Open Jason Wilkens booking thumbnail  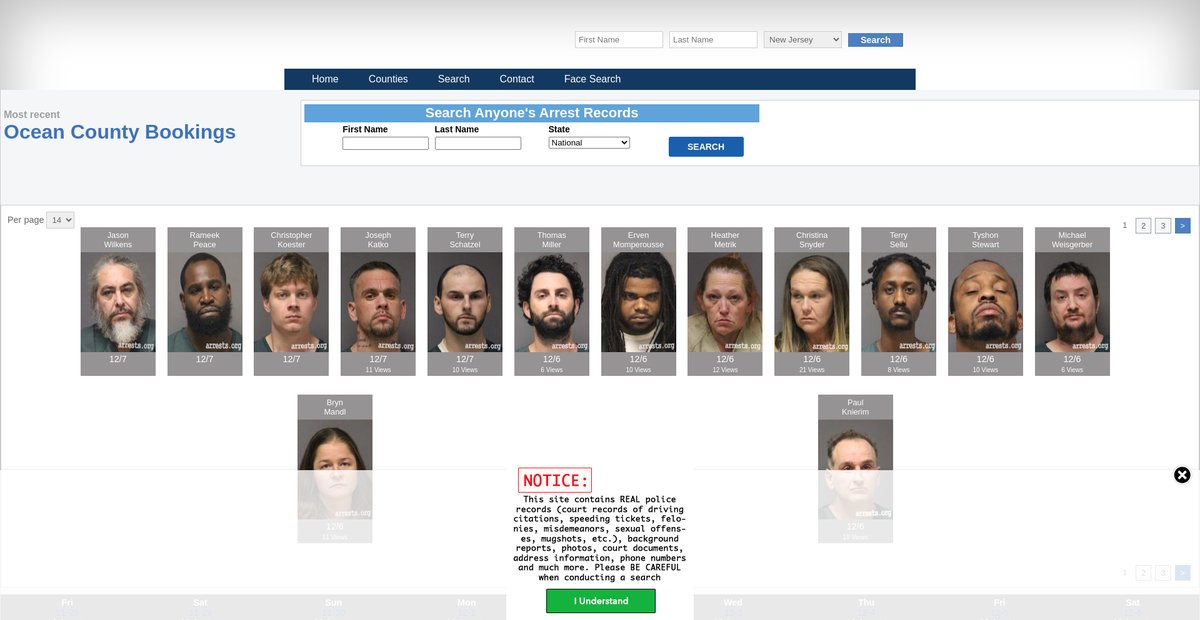click(x=118, y=302)
